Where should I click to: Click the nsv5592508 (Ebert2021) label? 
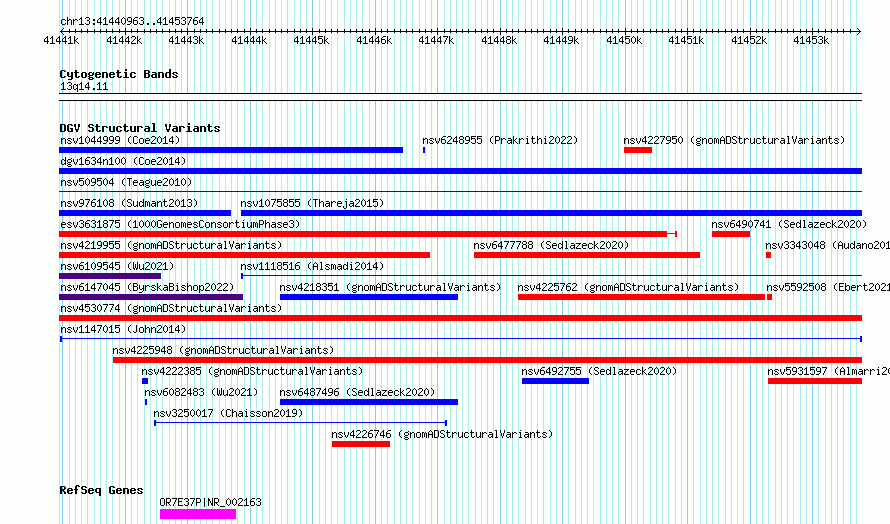point(828,287)
